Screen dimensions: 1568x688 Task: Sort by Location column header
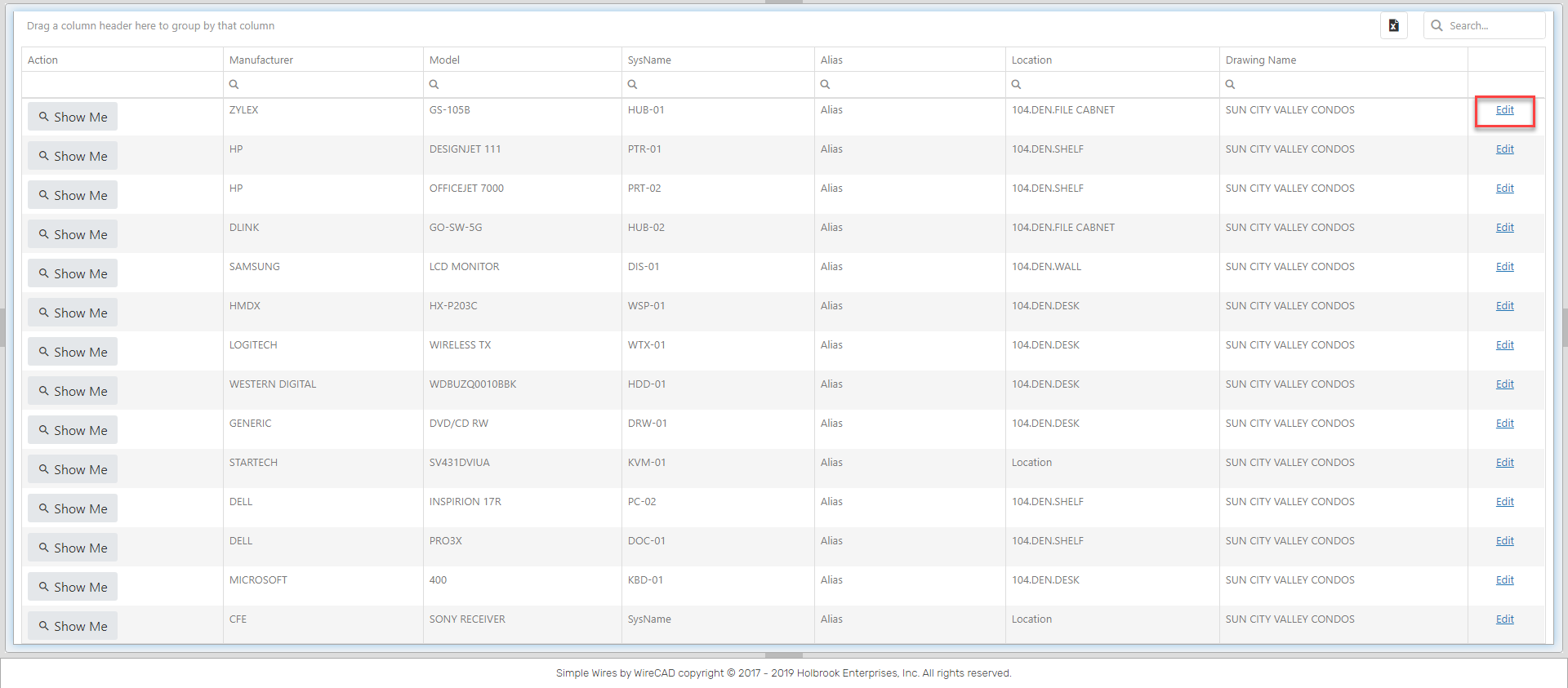point(1112,60)
